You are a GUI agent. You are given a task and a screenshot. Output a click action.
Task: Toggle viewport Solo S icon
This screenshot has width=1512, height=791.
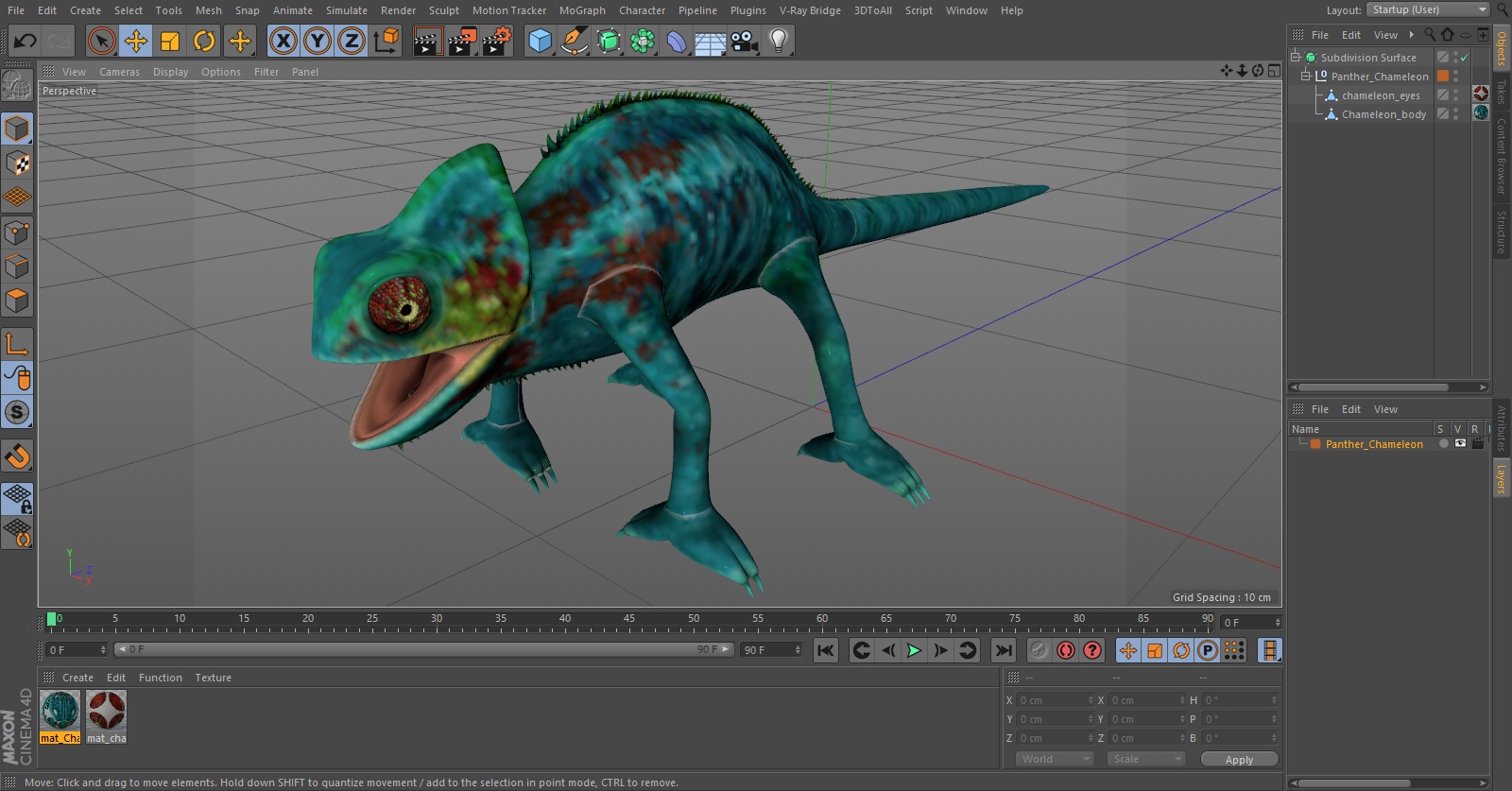(17, 413)
